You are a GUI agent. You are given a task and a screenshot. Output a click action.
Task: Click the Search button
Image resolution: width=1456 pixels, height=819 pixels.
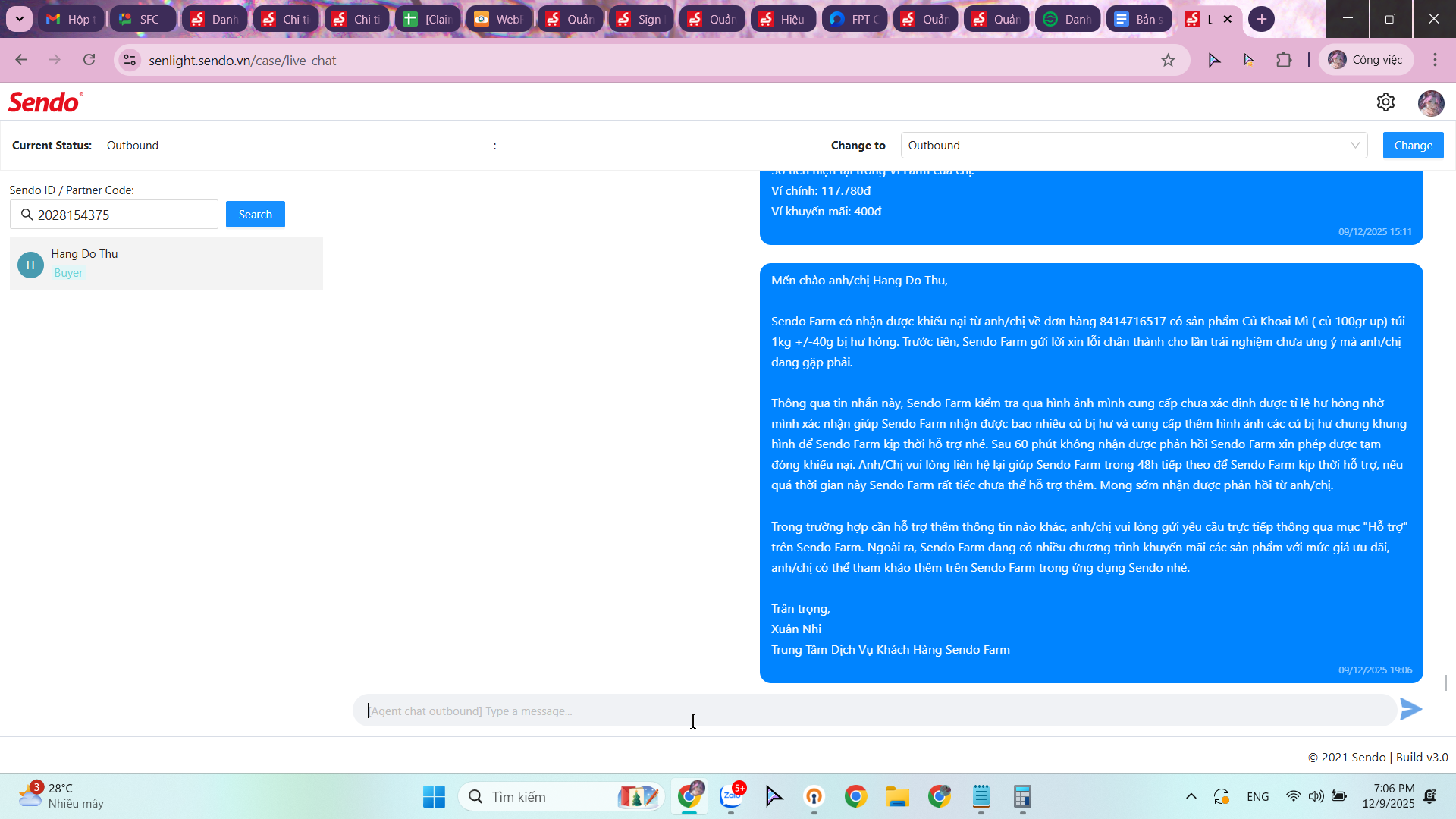tap(255, 215)
